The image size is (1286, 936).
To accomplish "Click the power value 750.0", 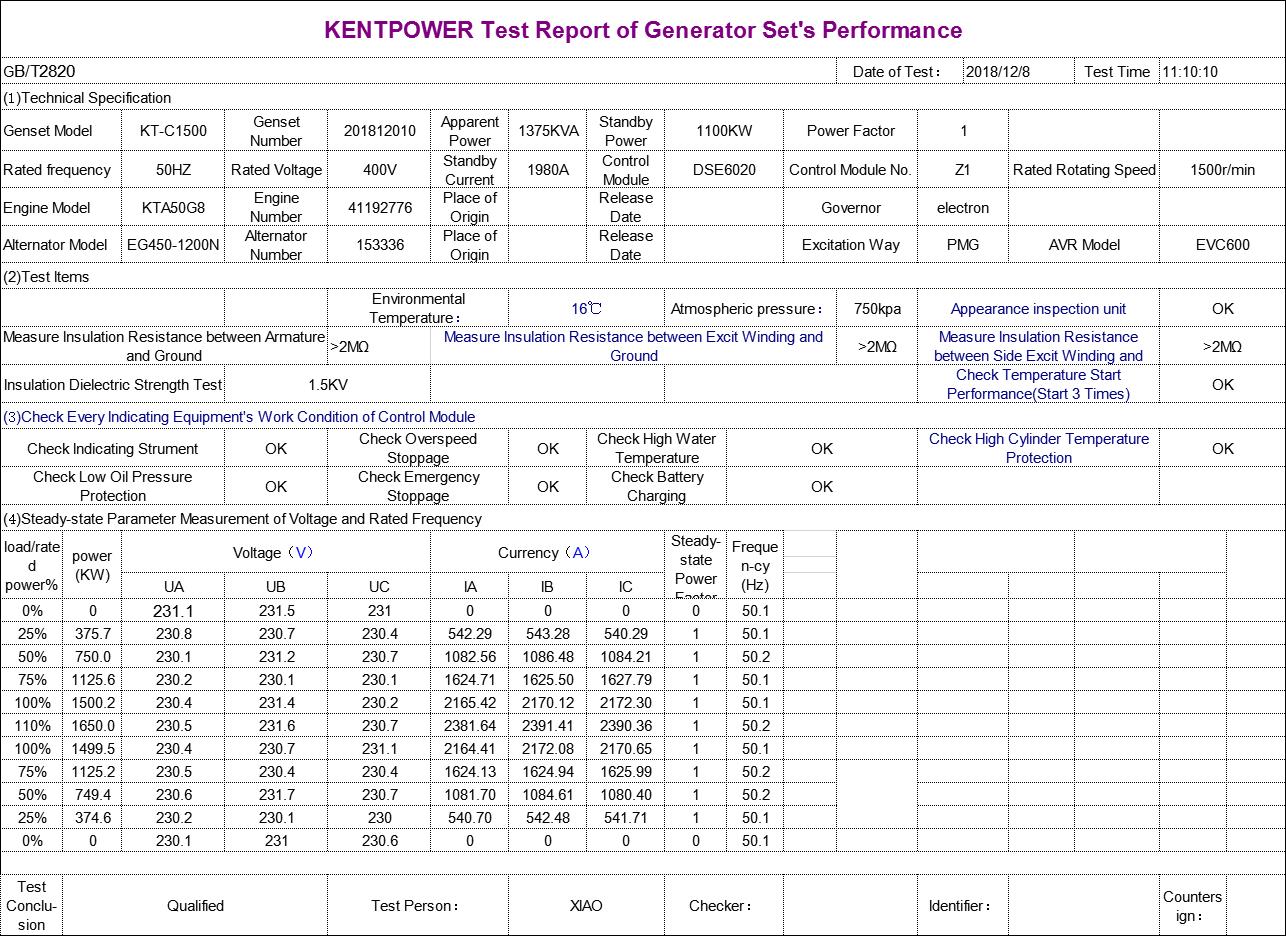I will coord(92,657).
